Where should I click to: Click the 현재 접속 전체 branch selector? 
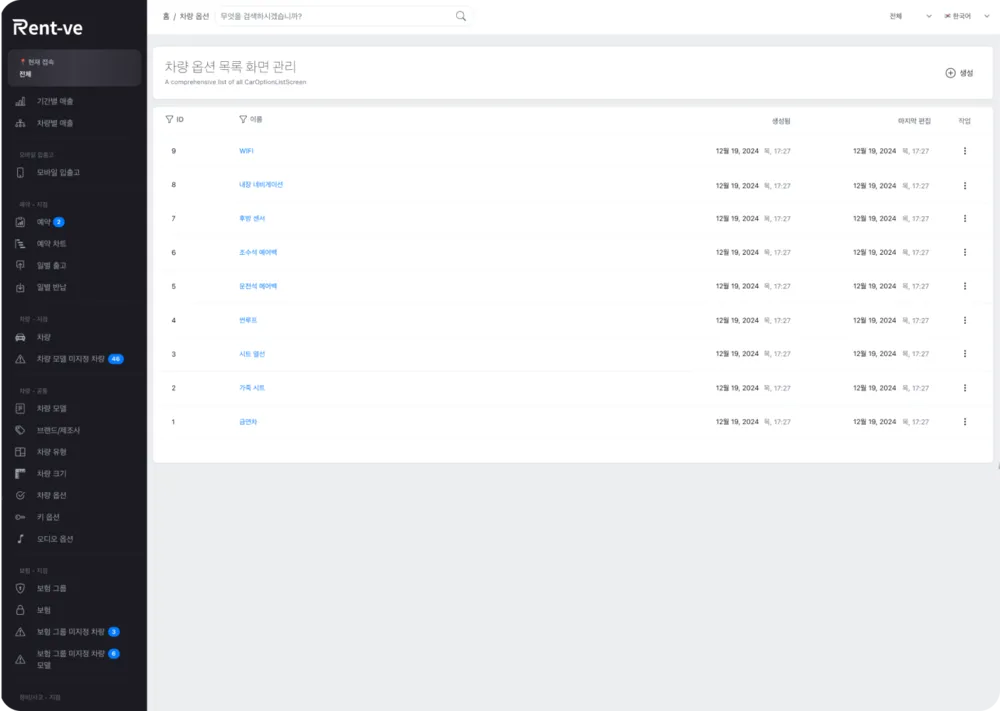coord(74,68)
